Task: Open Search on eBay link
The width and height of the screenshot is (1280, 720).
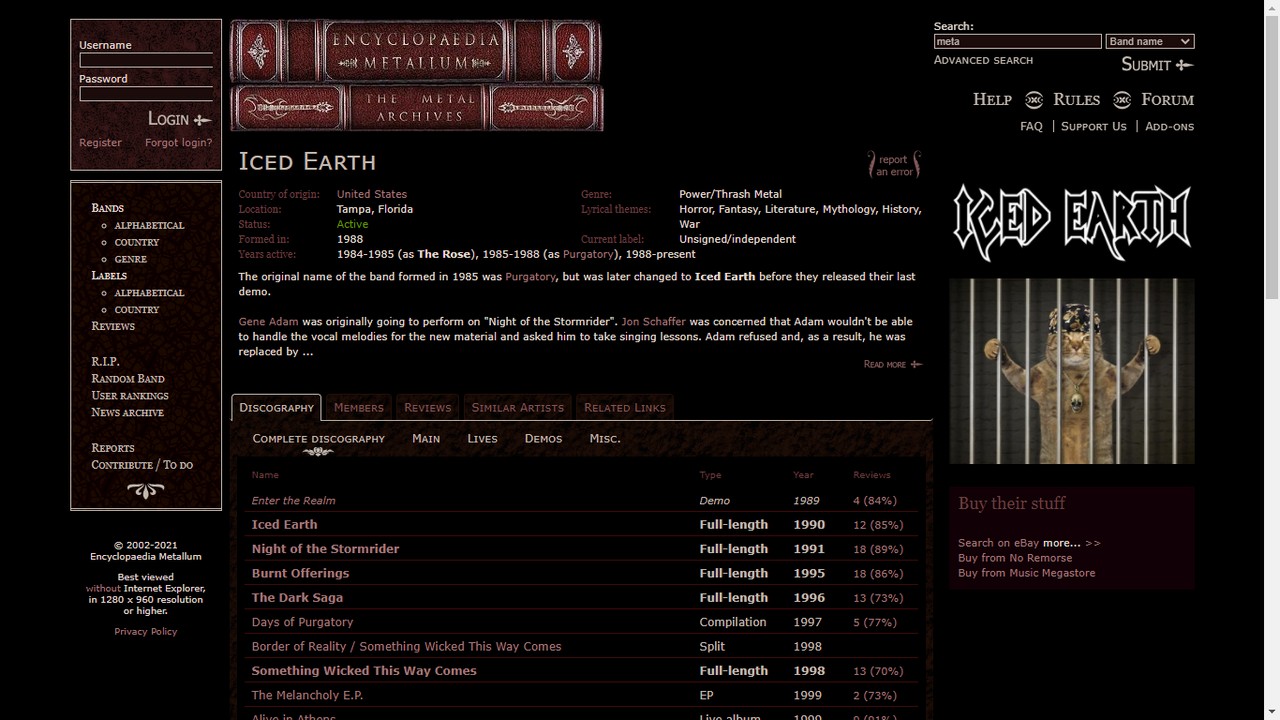Action: pyautogui.click(x=998, y=543)
